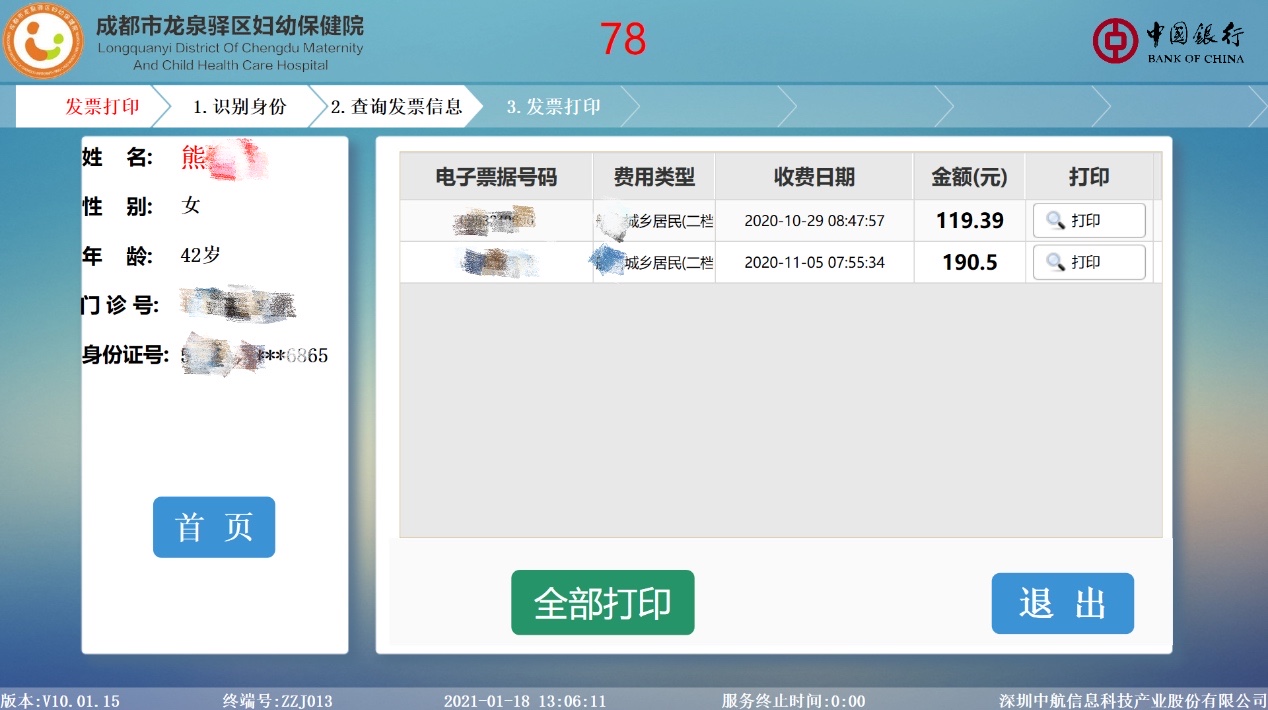Screen dimensions: 1268x710
Task: Sort by 收费日期 column header
Action: 814,177
